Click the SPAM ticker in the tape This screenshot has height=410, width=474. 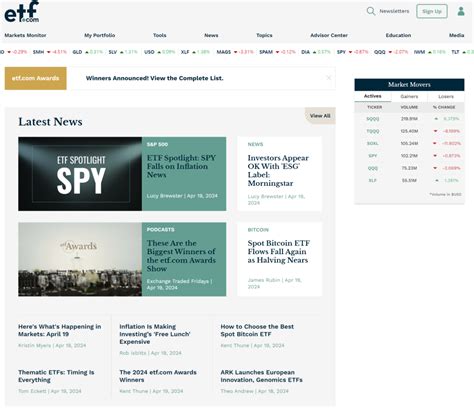point(266,52)
